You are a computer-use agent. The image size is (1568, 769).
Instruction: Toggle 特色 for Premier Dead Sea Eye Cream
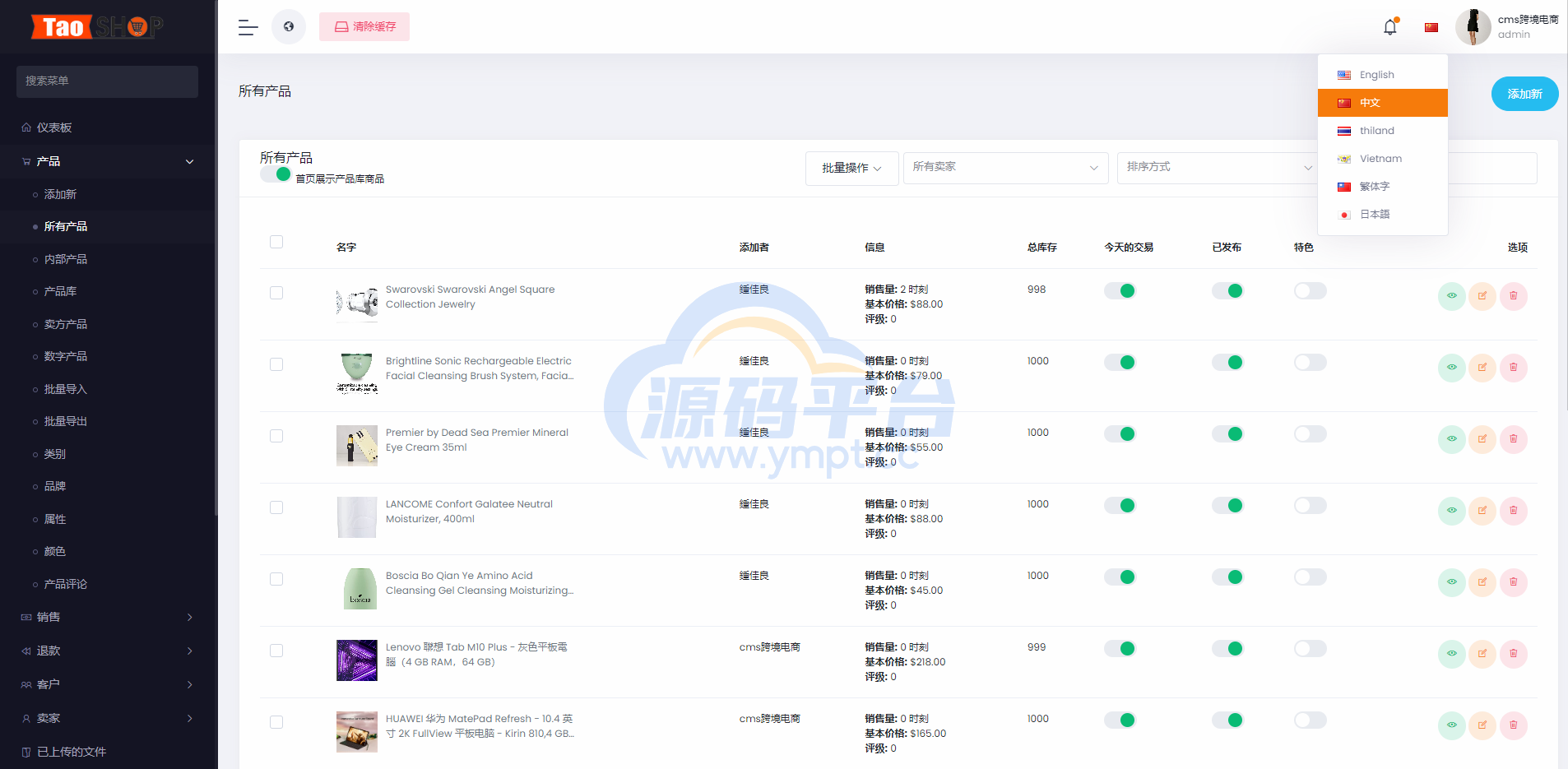coord(1310,433)
